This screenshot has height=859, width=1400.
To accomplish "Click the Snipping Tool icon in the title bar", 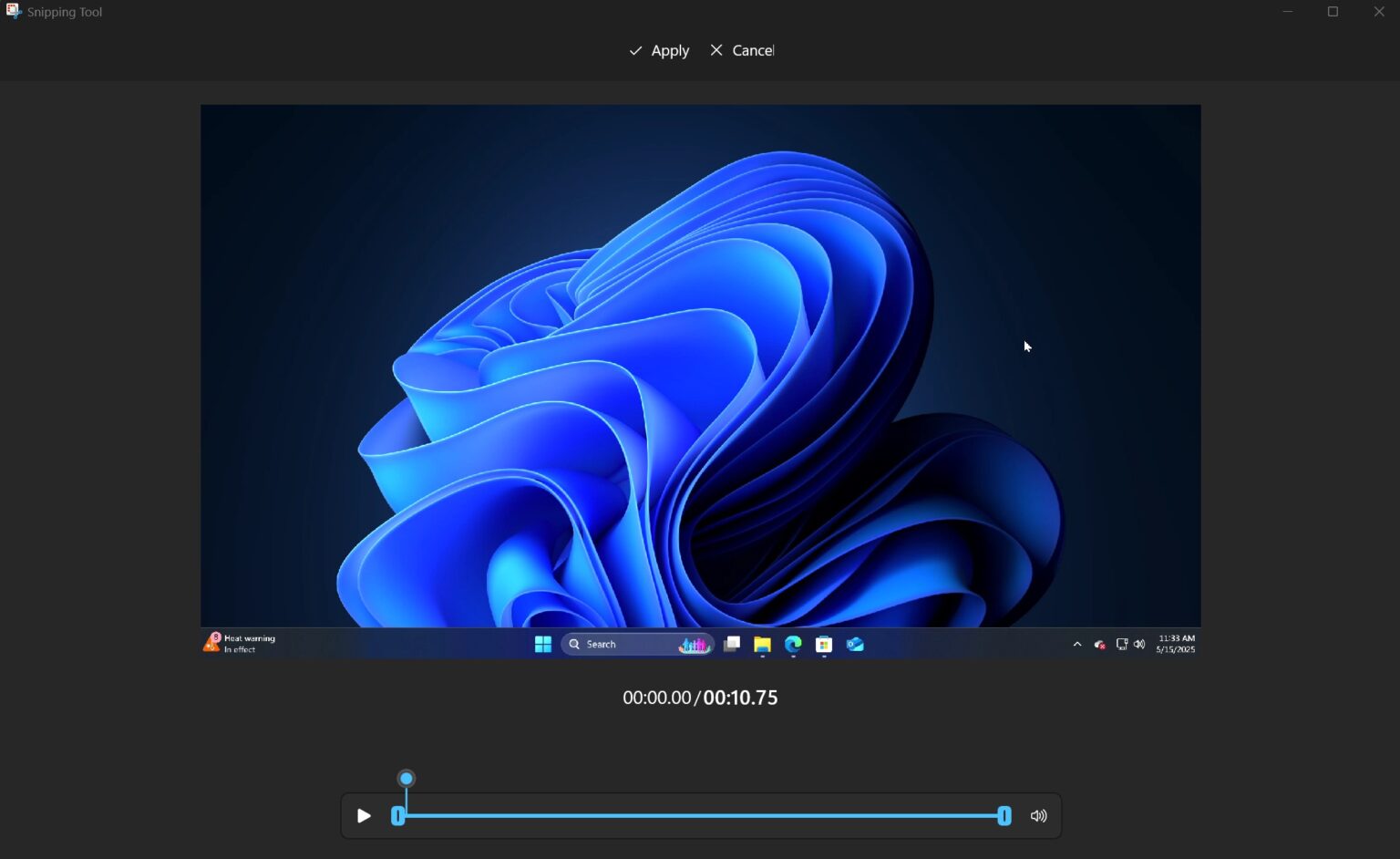I will pyautogui.click(x=13, y=11).
